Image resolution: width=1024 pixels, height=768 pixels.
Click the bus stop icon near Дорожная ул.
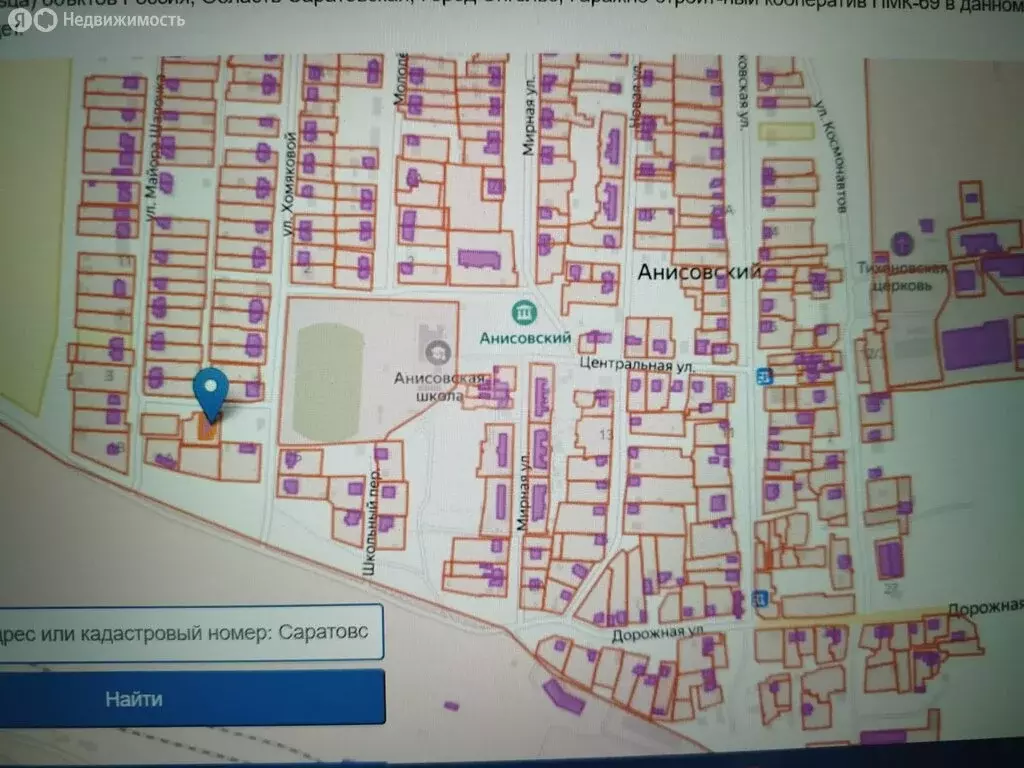759,598
